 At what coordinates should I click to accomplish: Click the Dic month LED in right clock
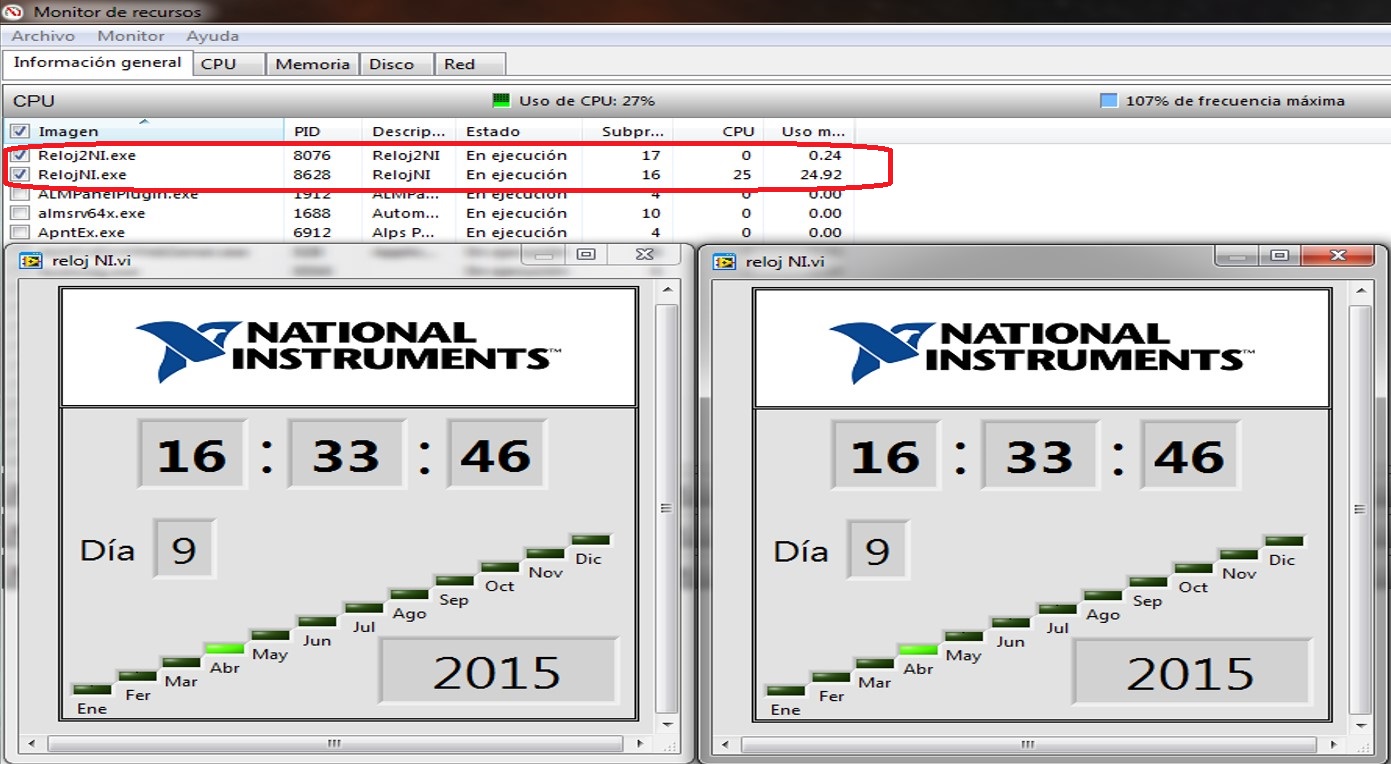[1284, 540]
